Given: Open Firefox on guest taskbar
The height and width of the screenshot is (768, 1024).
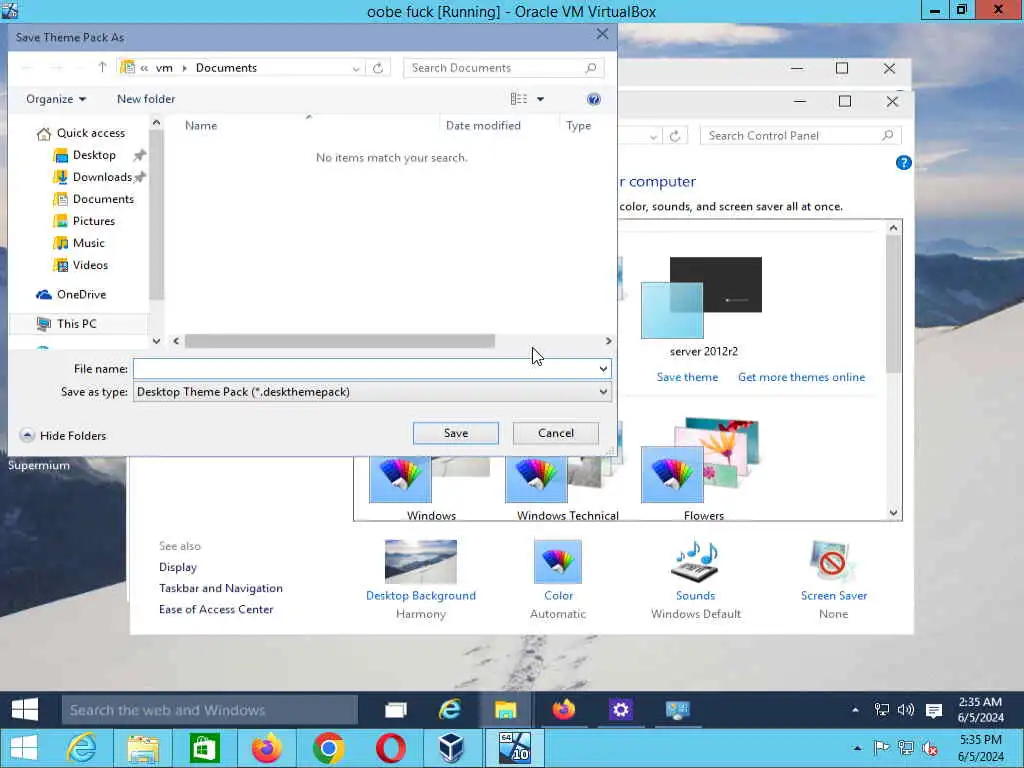Looking at the screenshot, I should coord(563,710).
